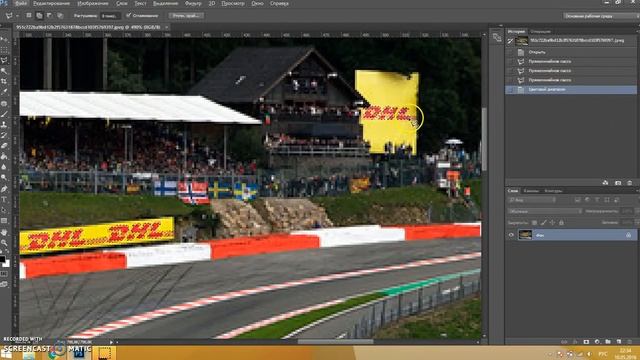Toggle lock image pixels brush icon

(x=543, y=222)
